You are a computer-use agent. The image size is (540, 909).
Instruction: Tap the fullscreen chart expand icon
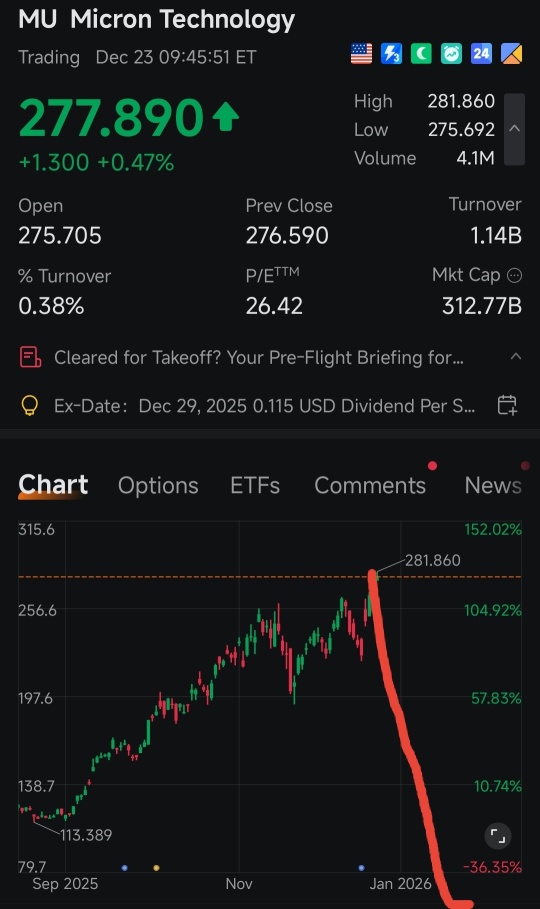pyautogui.click(x=498, y=836)
